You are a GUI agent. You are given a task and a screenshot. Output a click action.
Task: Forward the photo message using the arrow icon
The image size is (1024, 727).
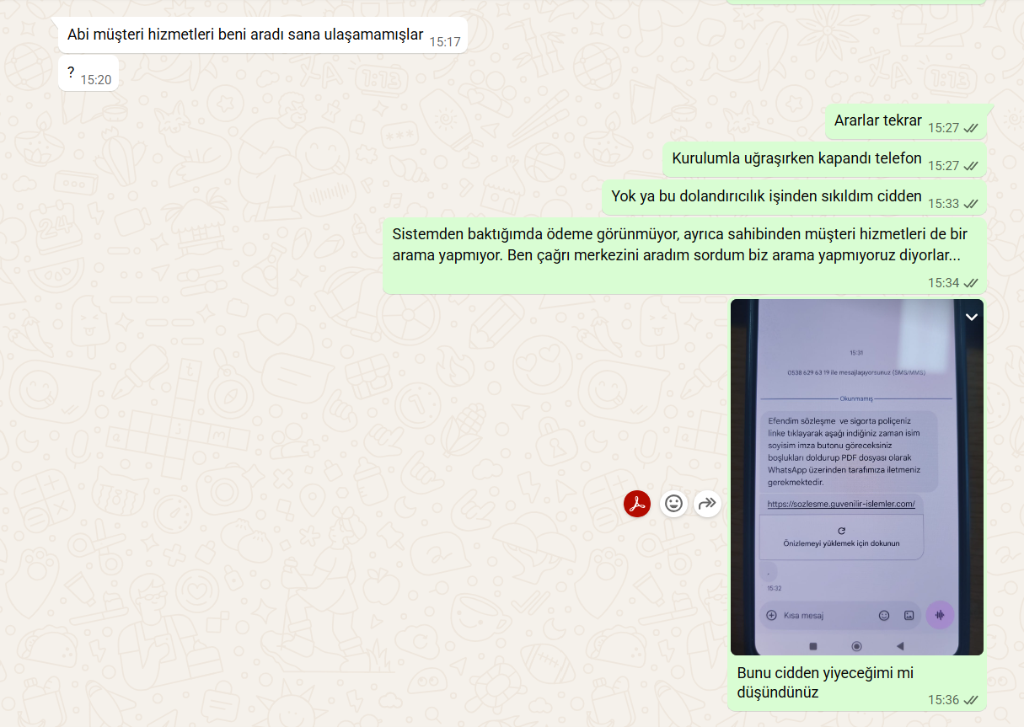(707, 503)
